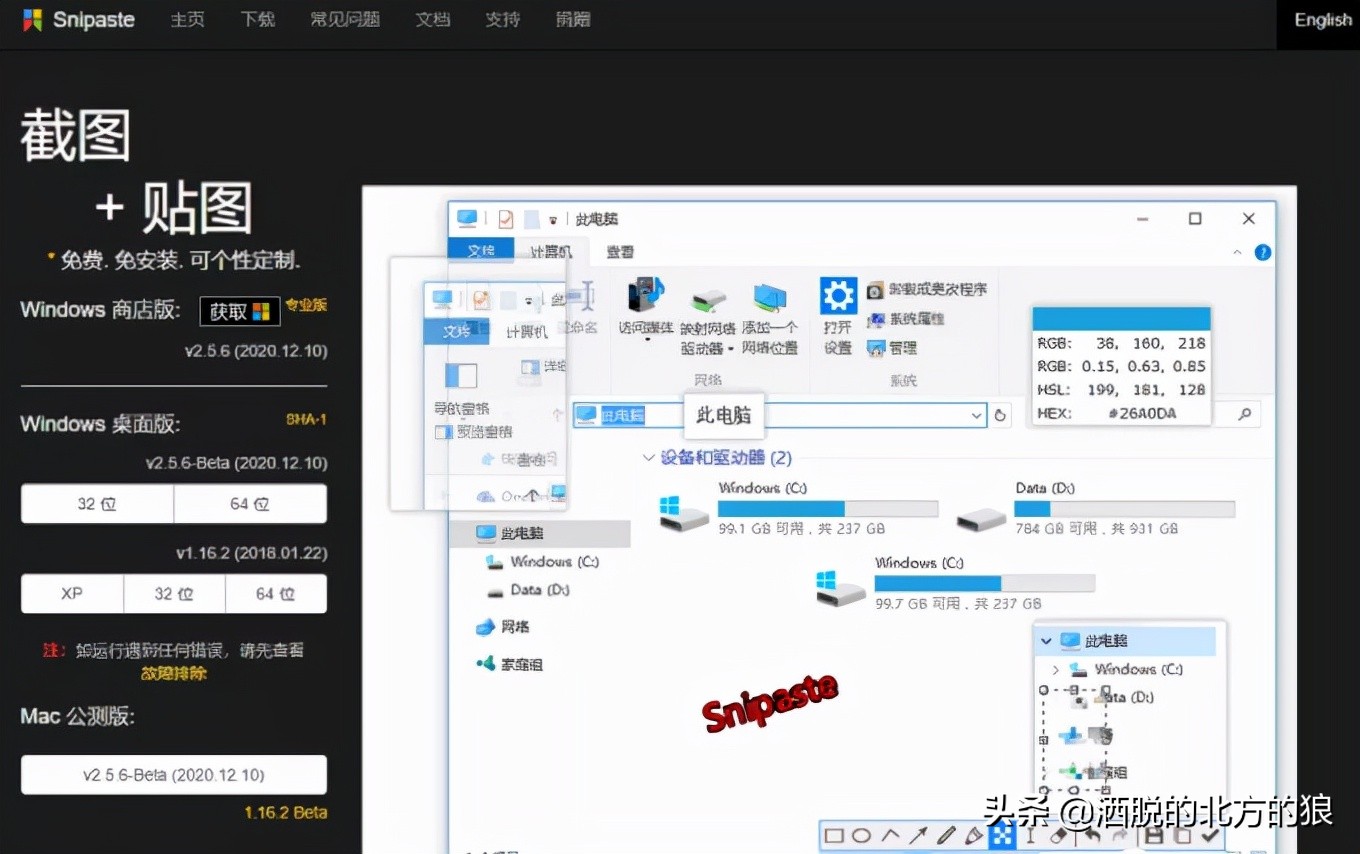Image resolution: width=1360 pixels, height=854 pixels.
Task: Collapse the ribbon with the chevron near help
Action: coord(1238,252)
